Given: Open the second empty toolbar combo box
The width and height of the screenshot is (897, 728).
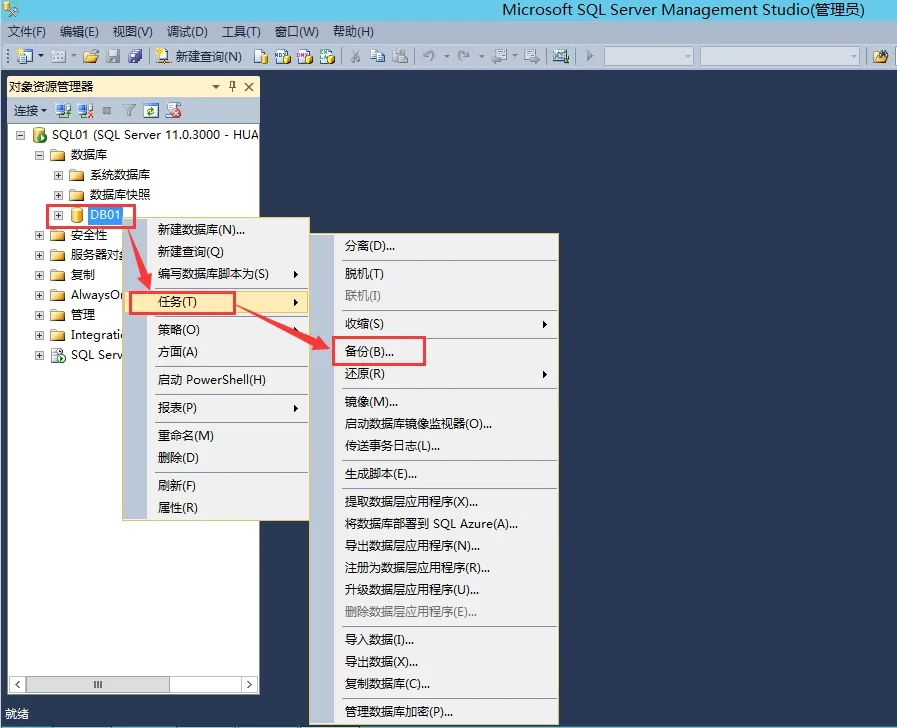Looking at the screenshot, I should tap(779, 56).
